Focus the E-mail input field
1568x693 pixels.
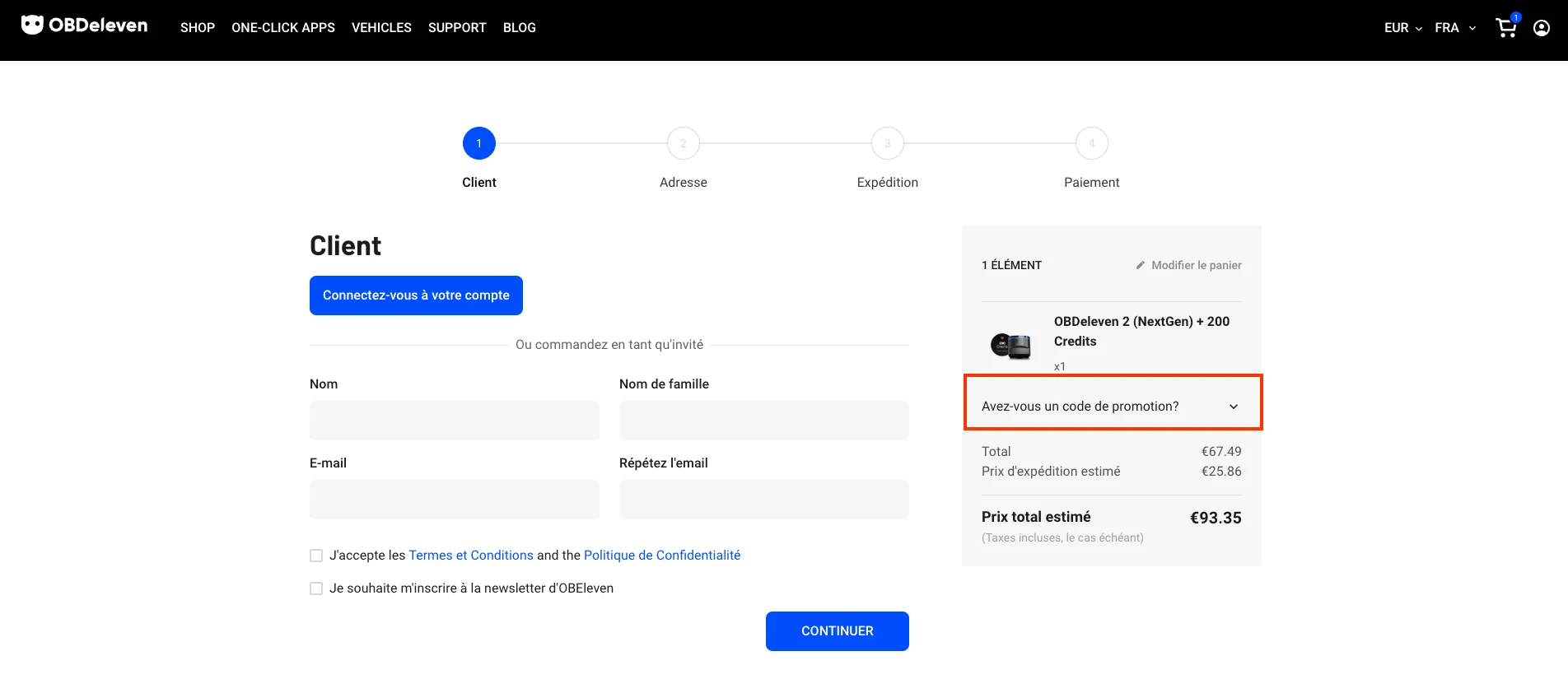coord(455,500)
